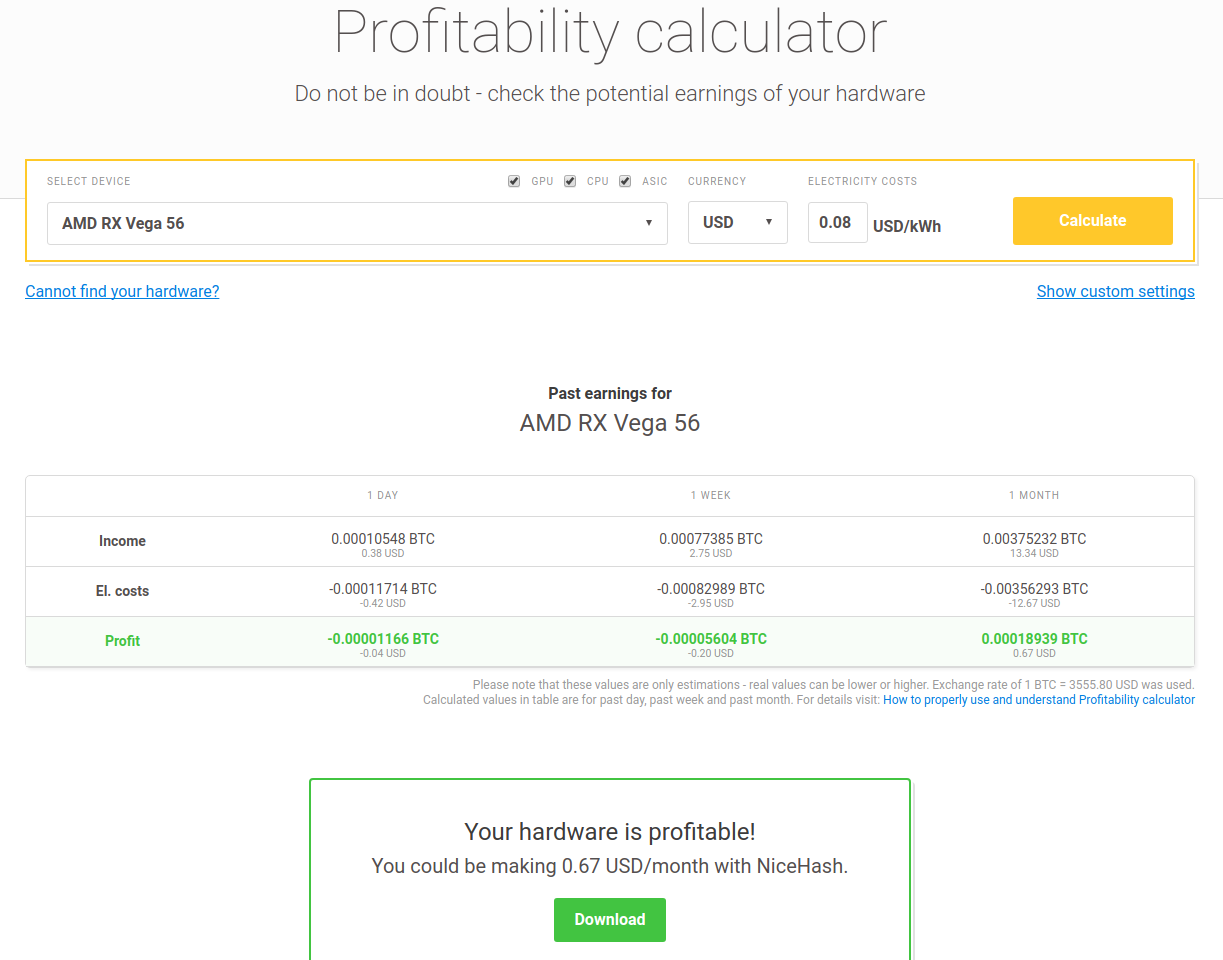Click the 1 month cost '-0.00356293 BTC'
Screen dimensions: 1223x960
pyautogui.click(x=1034, y=588)
